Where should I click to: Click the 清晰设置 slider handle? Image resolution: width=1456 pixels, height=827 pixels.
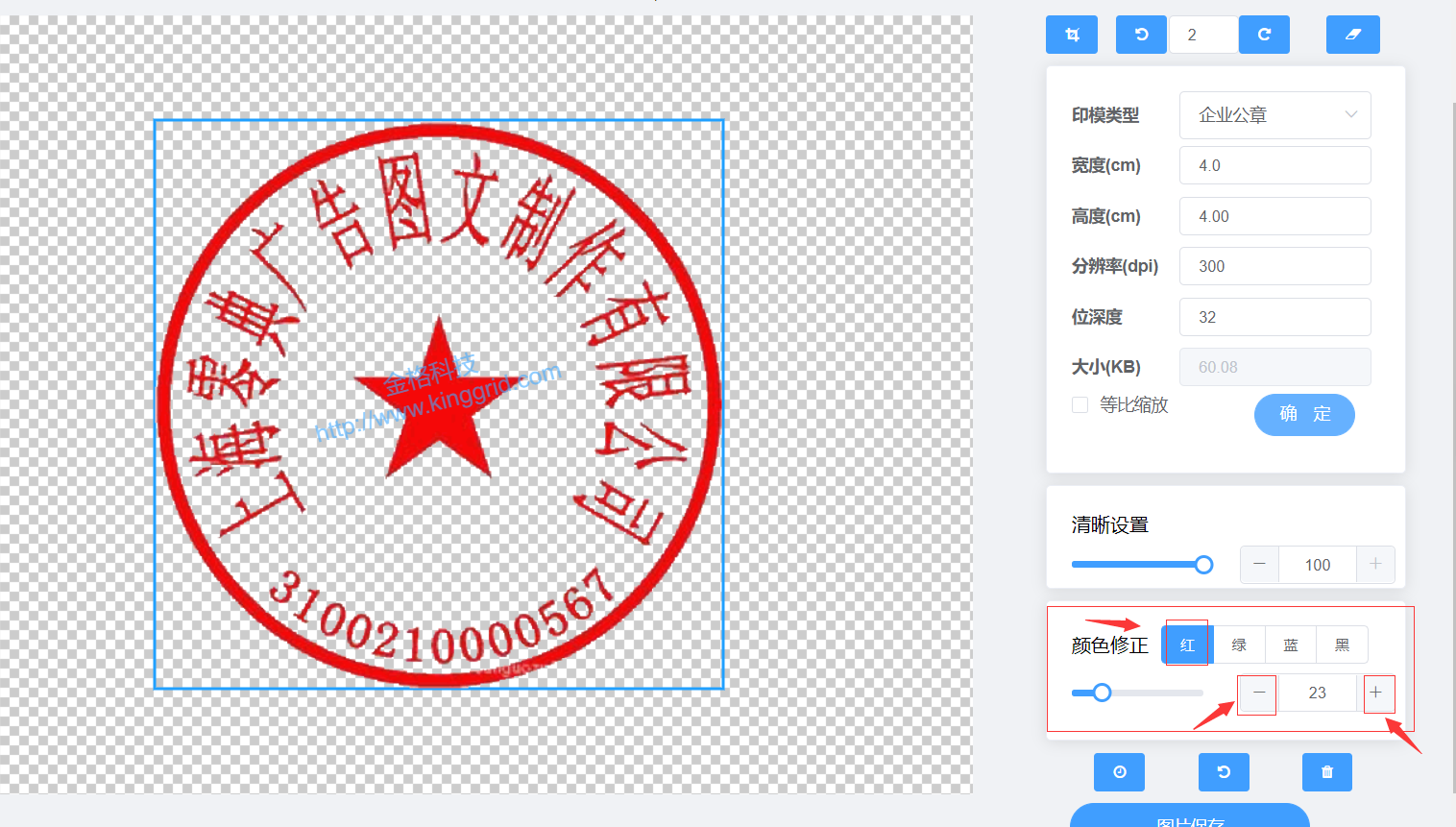tap(1203, 565)
